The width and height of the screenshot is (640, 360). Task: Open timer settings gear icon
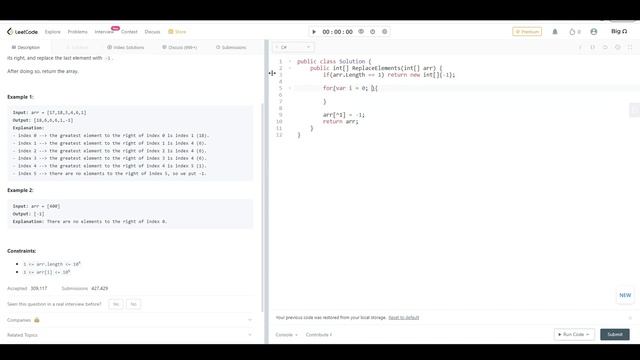(x=384, y=31)
